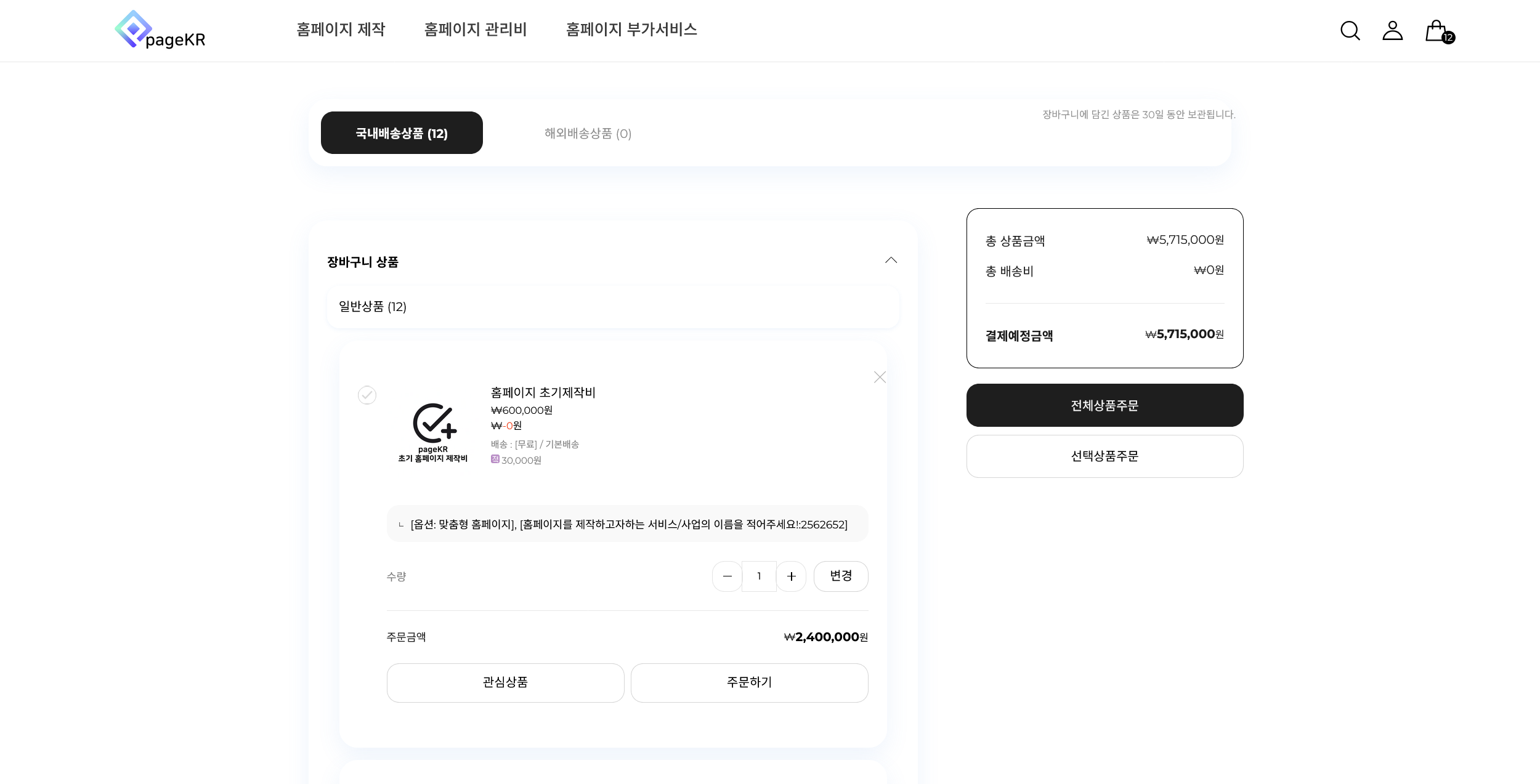Click the 전체상품주문 button
This screenshot has height=784, width=1540.
point(1104,405)
